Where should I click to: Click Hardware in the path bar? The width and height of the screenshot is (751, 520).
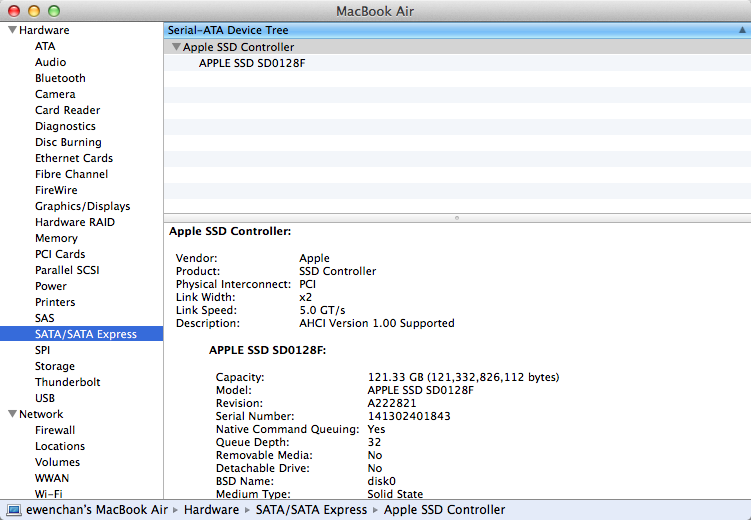tap(211, 510)
